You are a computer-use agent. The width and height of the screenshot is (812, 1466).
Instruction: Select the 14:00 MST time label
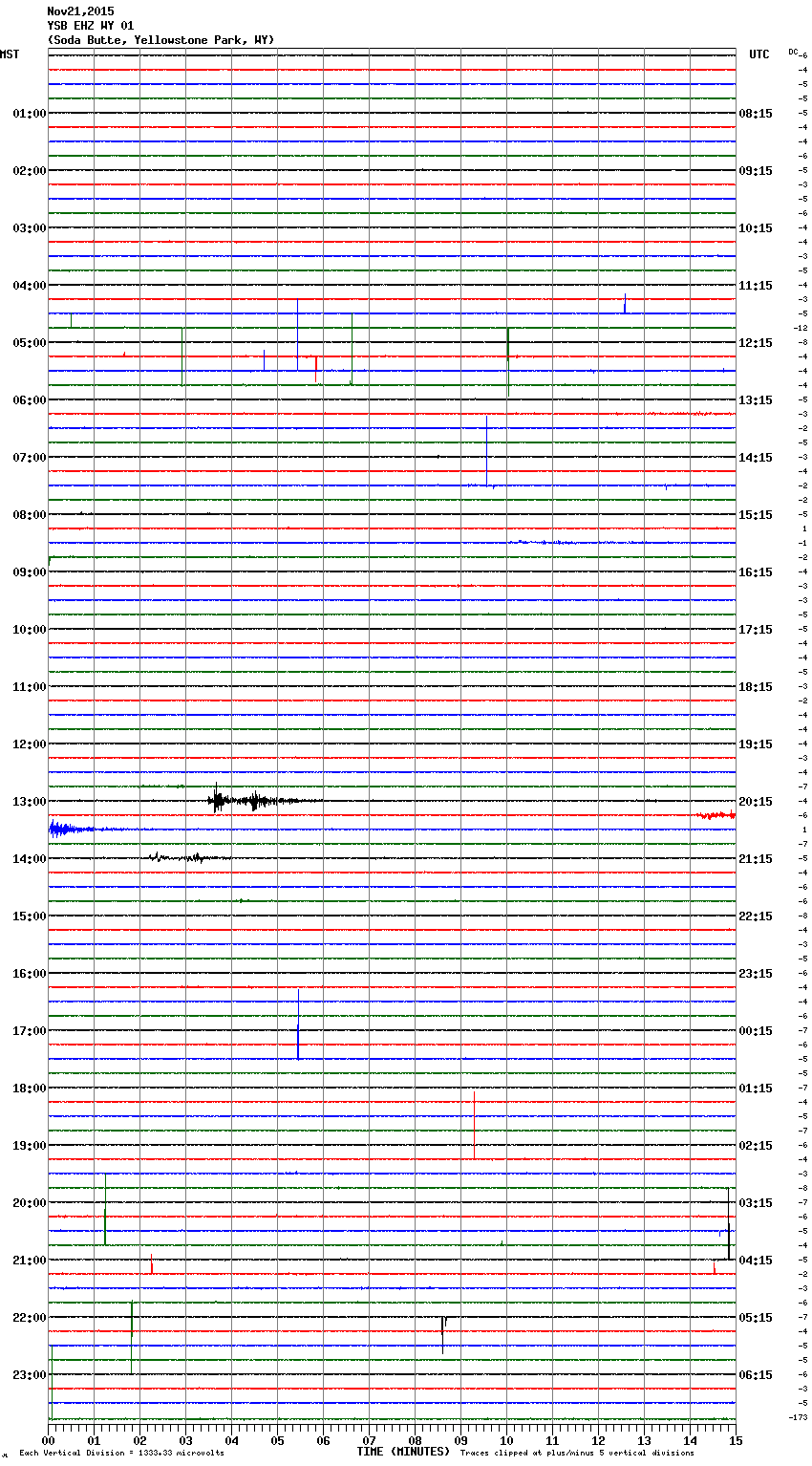pyautogui.click(x=30, y=859)
